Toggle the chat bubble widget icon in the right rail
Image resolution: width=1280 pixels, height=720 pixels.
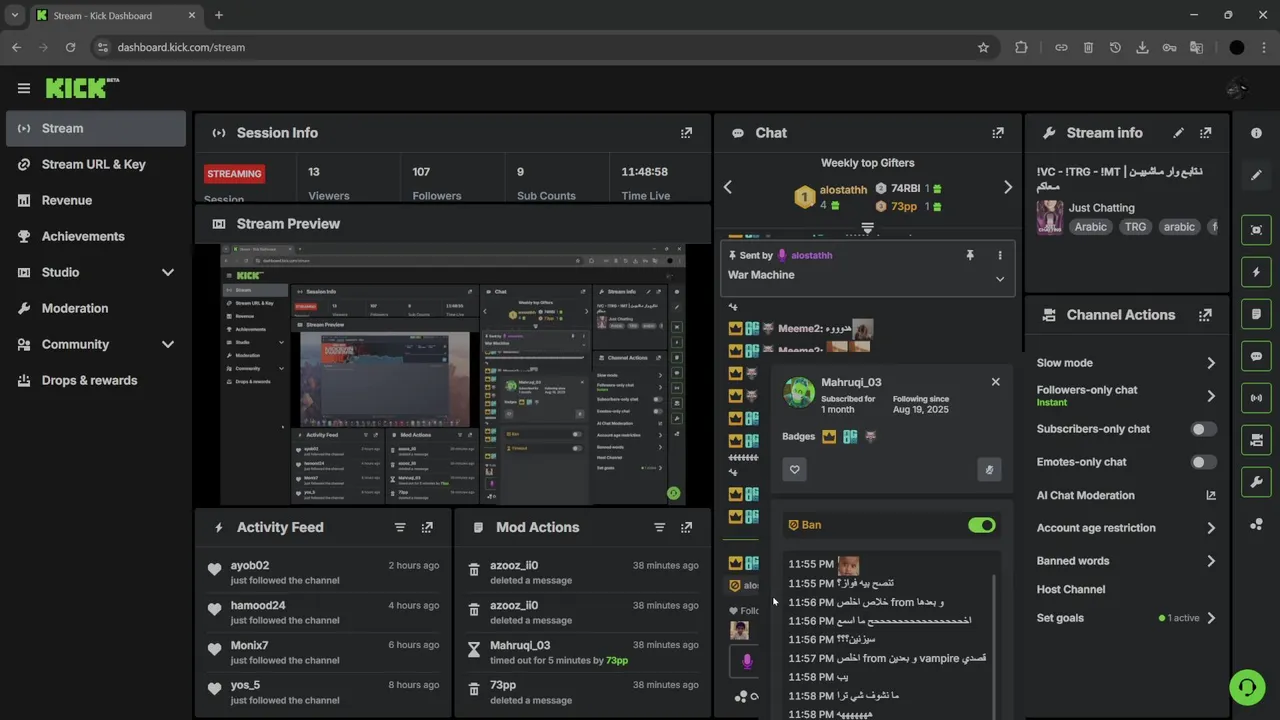(1257, 356)
